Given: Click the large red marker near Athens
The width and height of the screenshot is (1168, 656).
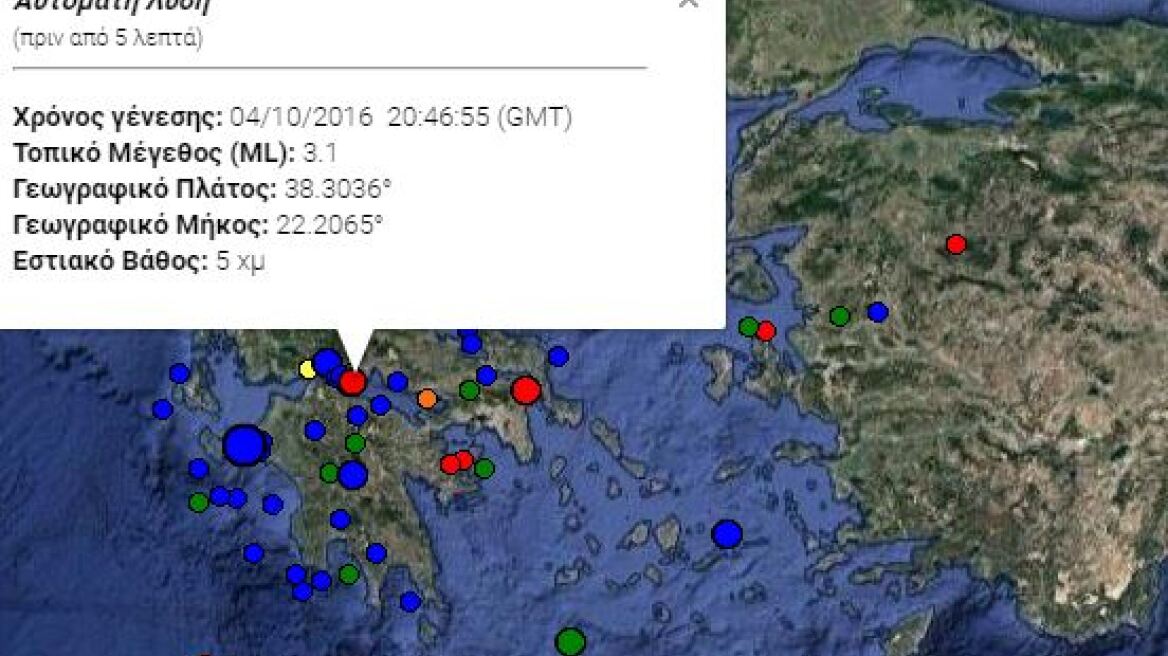Looking at the screenshot, I should (526, 392).
